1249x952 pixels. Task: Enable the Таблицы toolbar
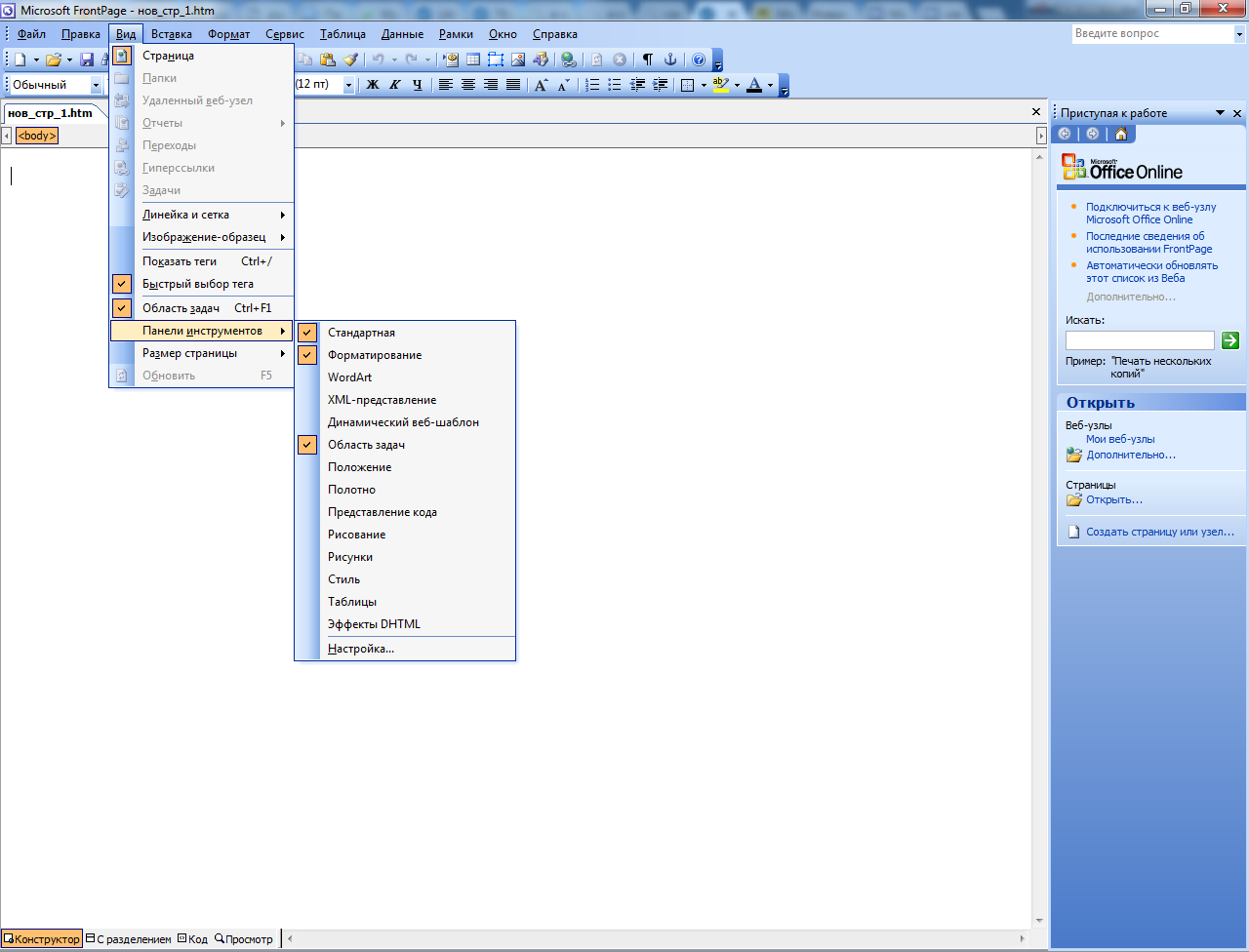pos(405,602)
